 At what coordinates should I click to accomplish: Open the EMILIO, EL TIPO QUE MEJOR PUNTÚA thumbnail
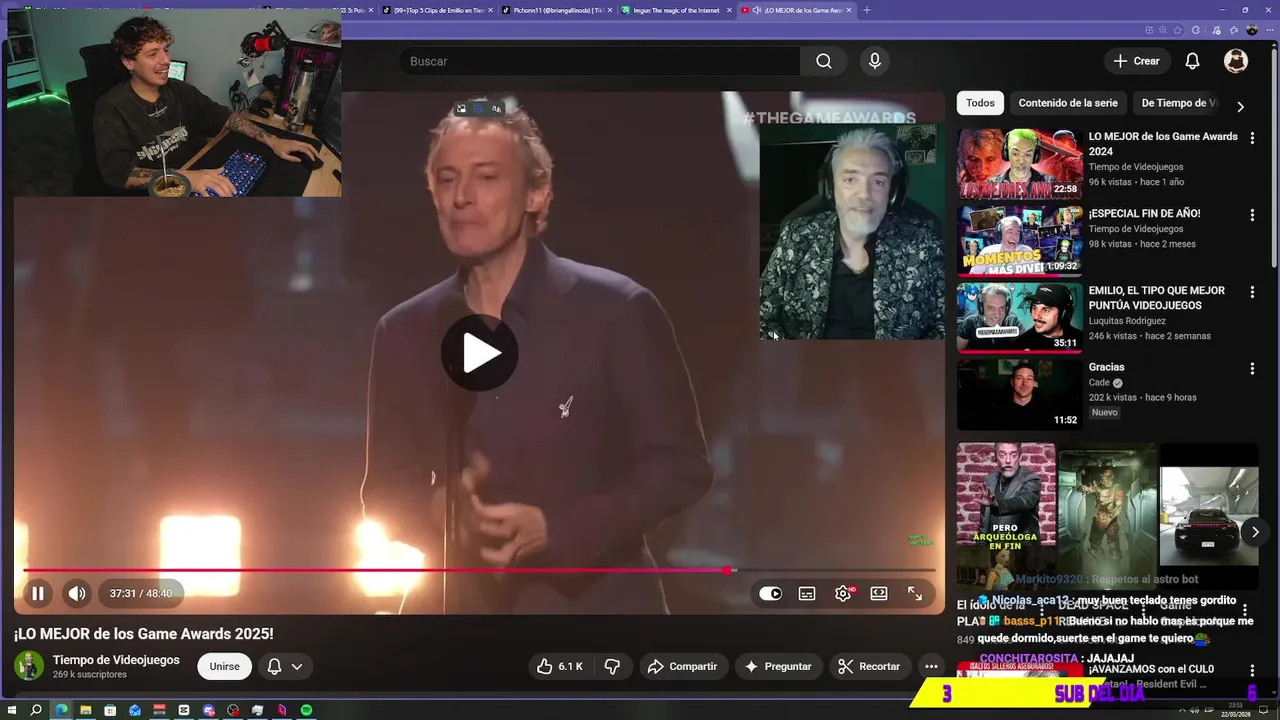[1019, 317]
